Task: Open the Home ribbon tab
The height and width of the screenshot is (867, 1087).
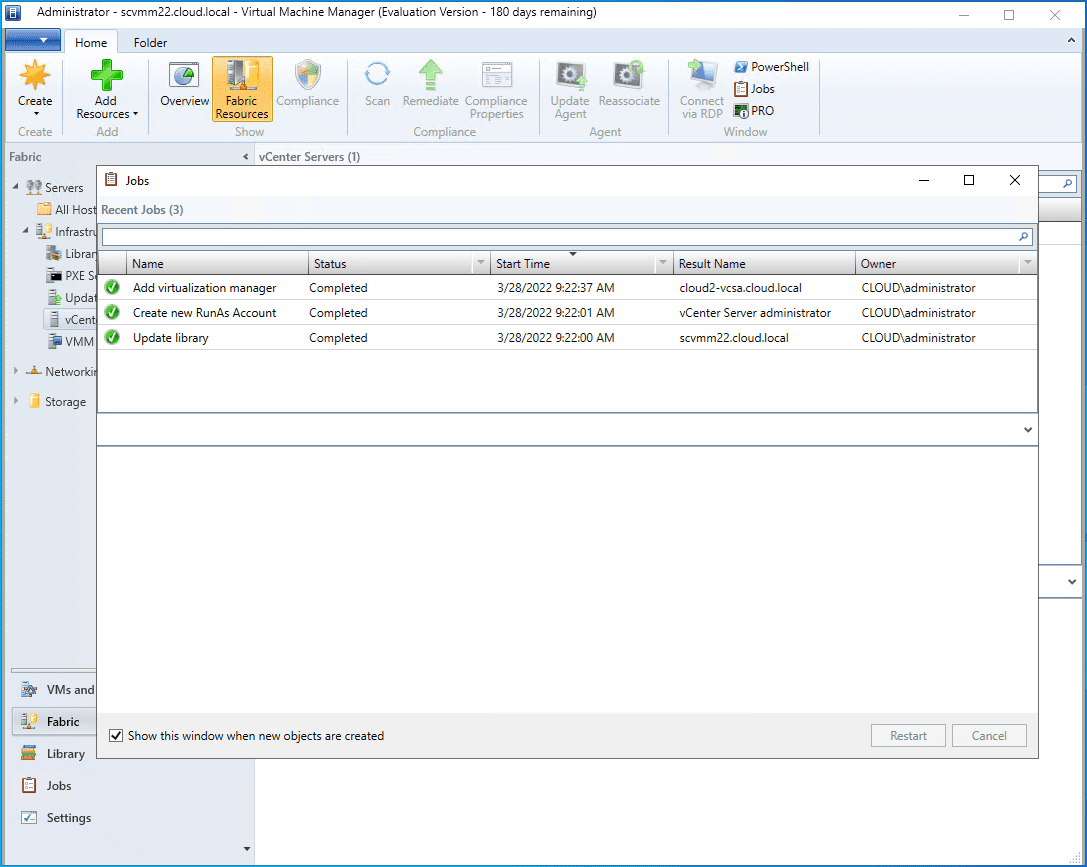Action: pyautogui.click(x=91, y=42)
